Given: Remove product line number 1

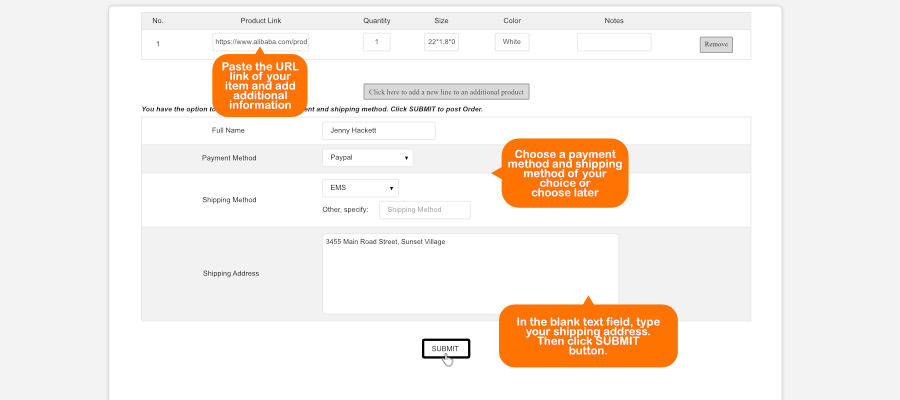Looking at the screenshot, I should tap(716, 44).
